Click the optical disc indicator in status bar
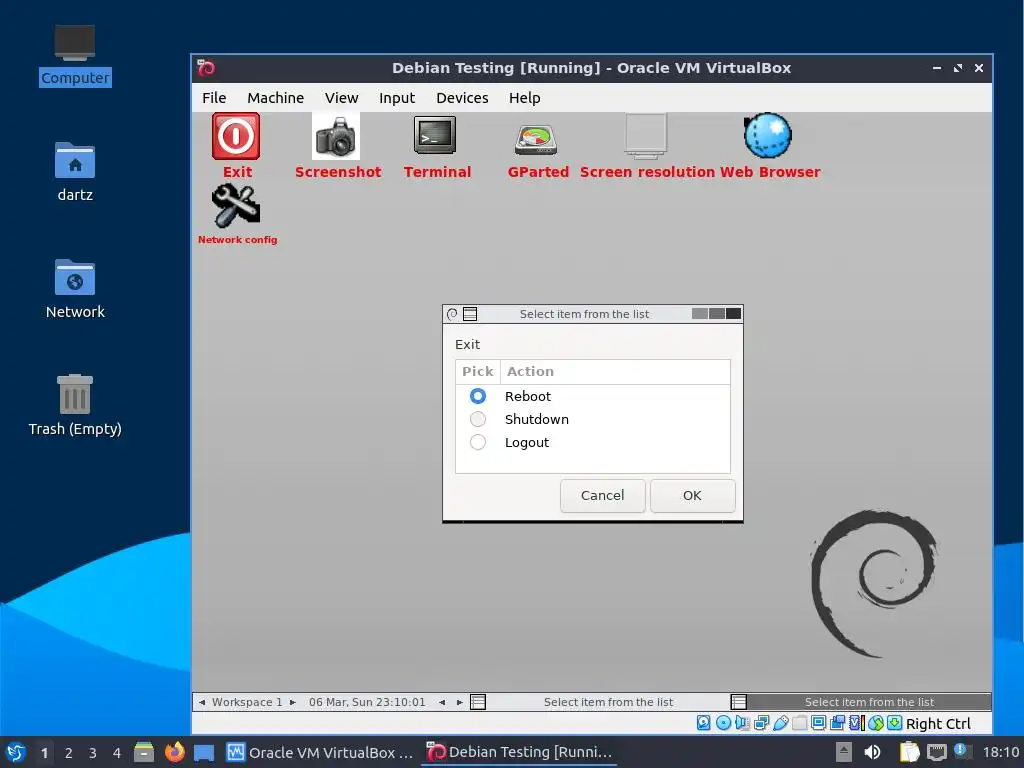Screen dimensions: 1024x768 click(723, 723)
